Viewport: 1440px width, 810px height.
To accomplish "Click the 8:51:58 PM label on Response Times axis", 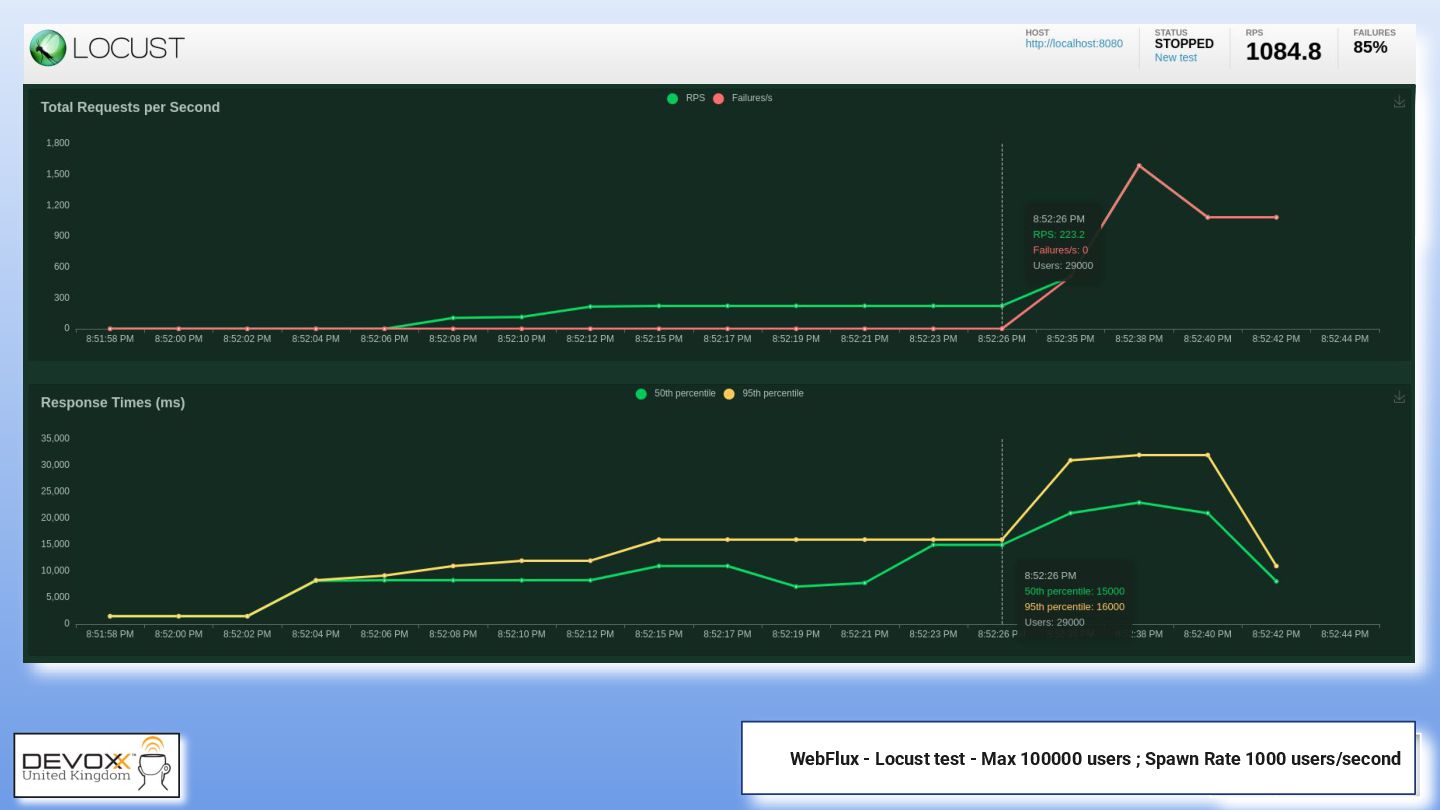I will click(110, 634).
